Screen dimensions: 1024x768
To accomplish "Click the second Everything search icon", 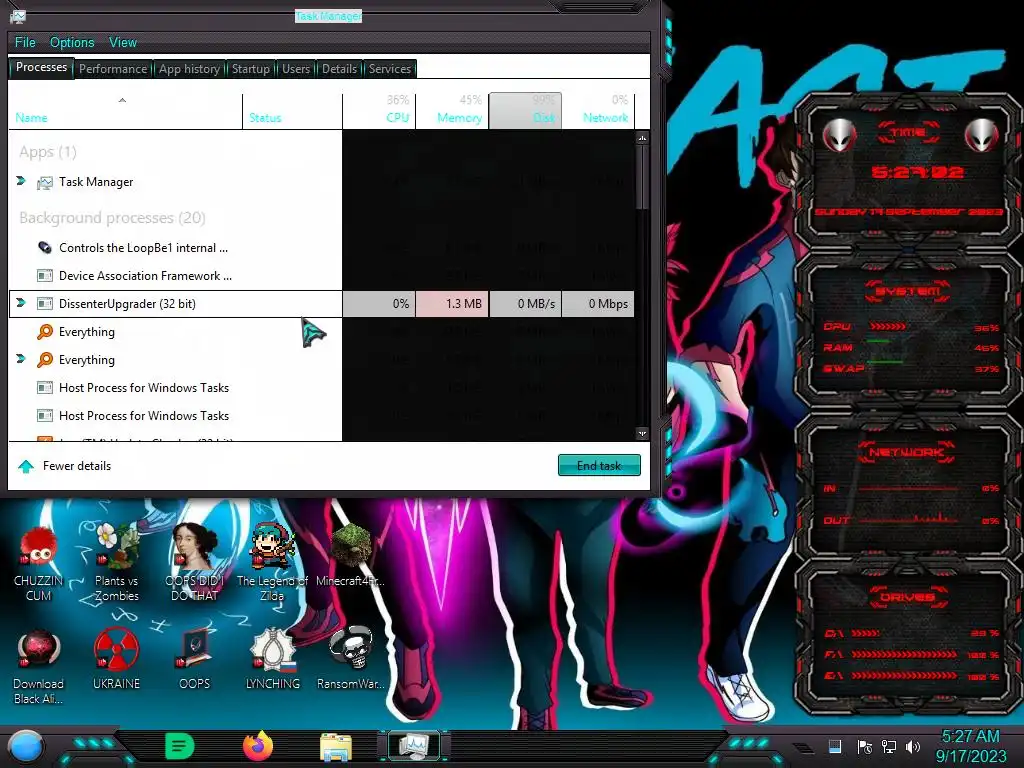I will (45, 360).
